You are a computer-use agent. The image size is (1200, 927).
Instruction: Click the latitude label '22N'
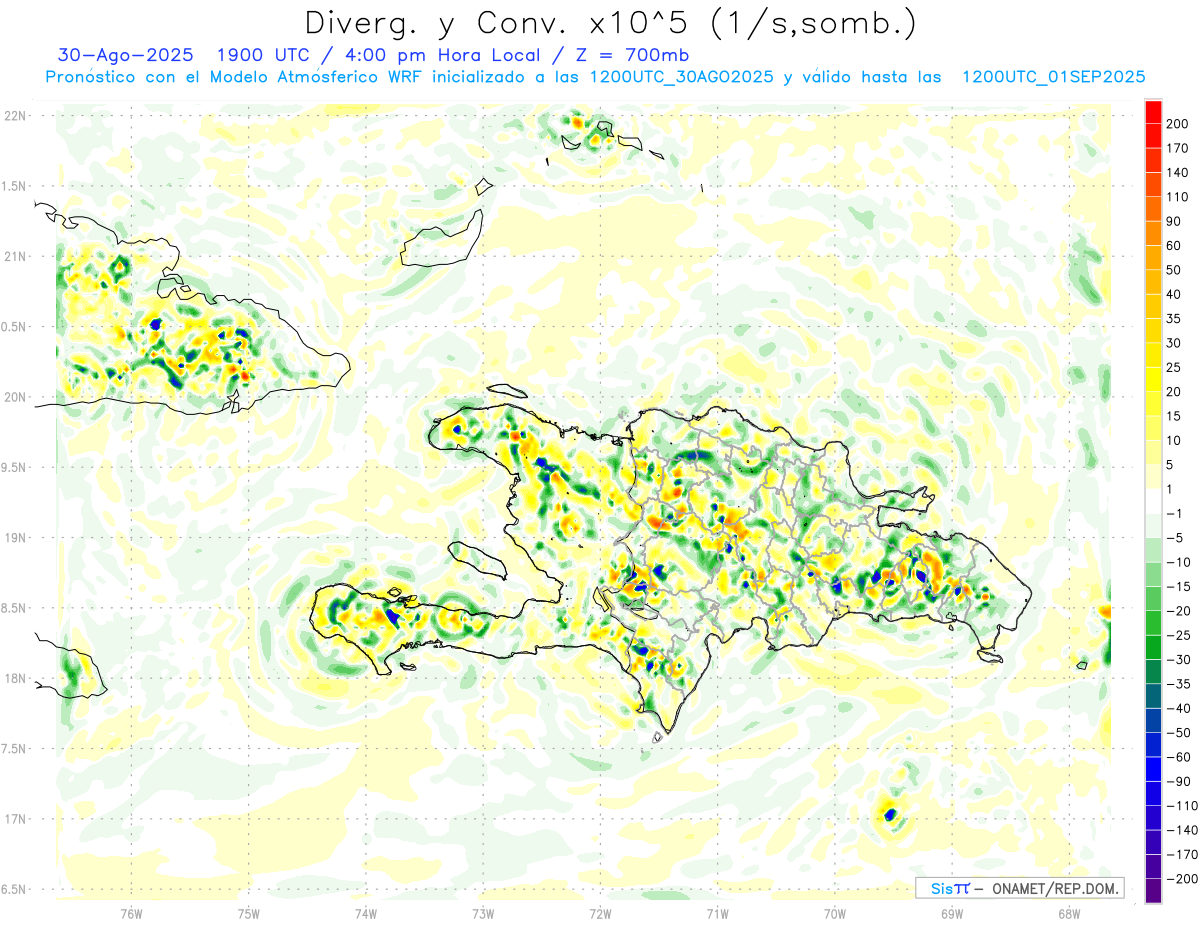click(15, 116)
